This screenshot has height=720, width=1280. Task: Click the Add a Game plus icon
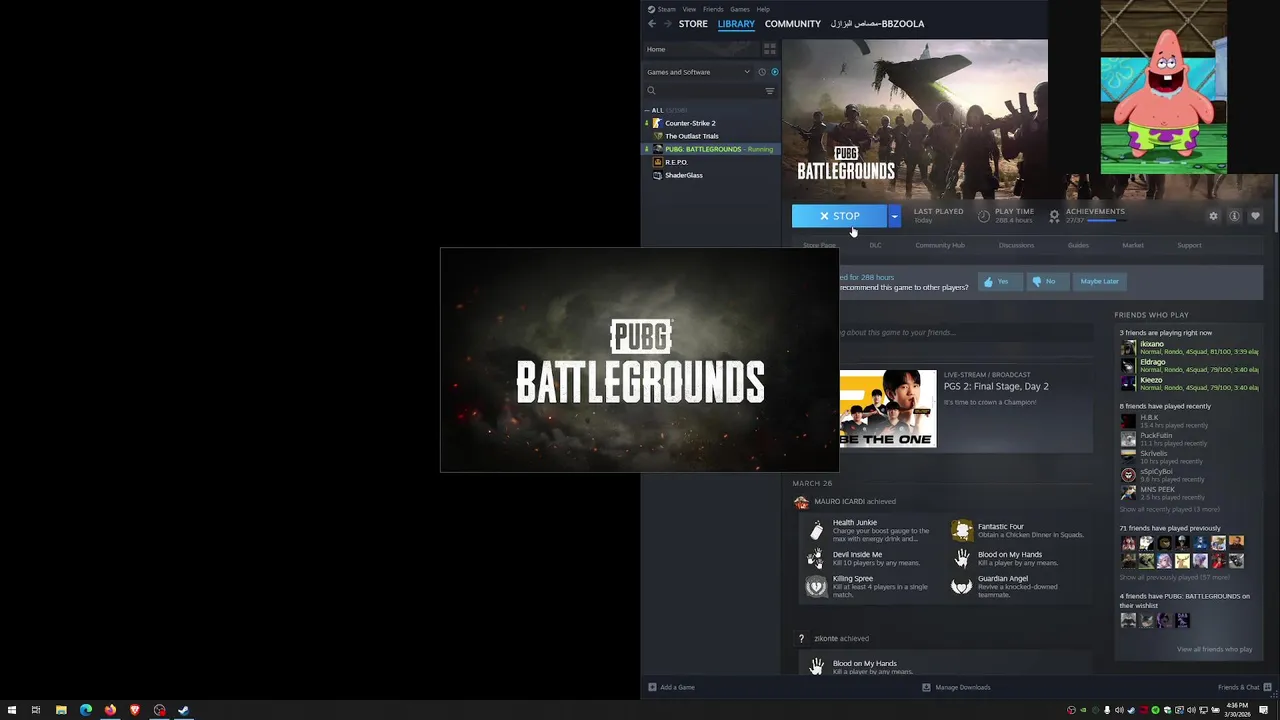[652, 687]
